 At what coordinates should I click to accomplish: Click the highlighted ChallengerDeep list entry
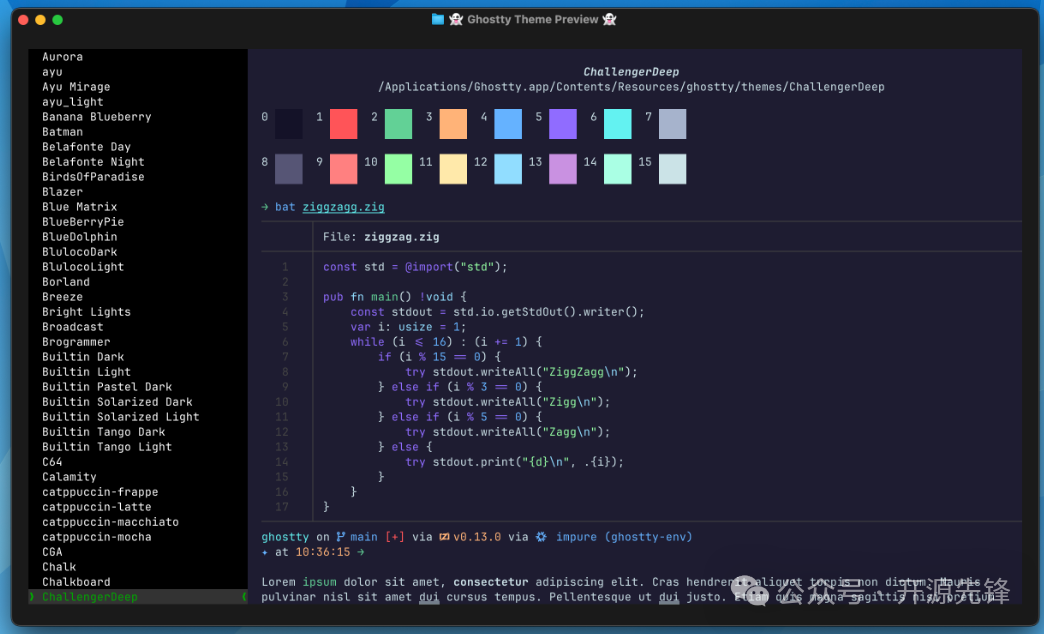pos(138,597)
